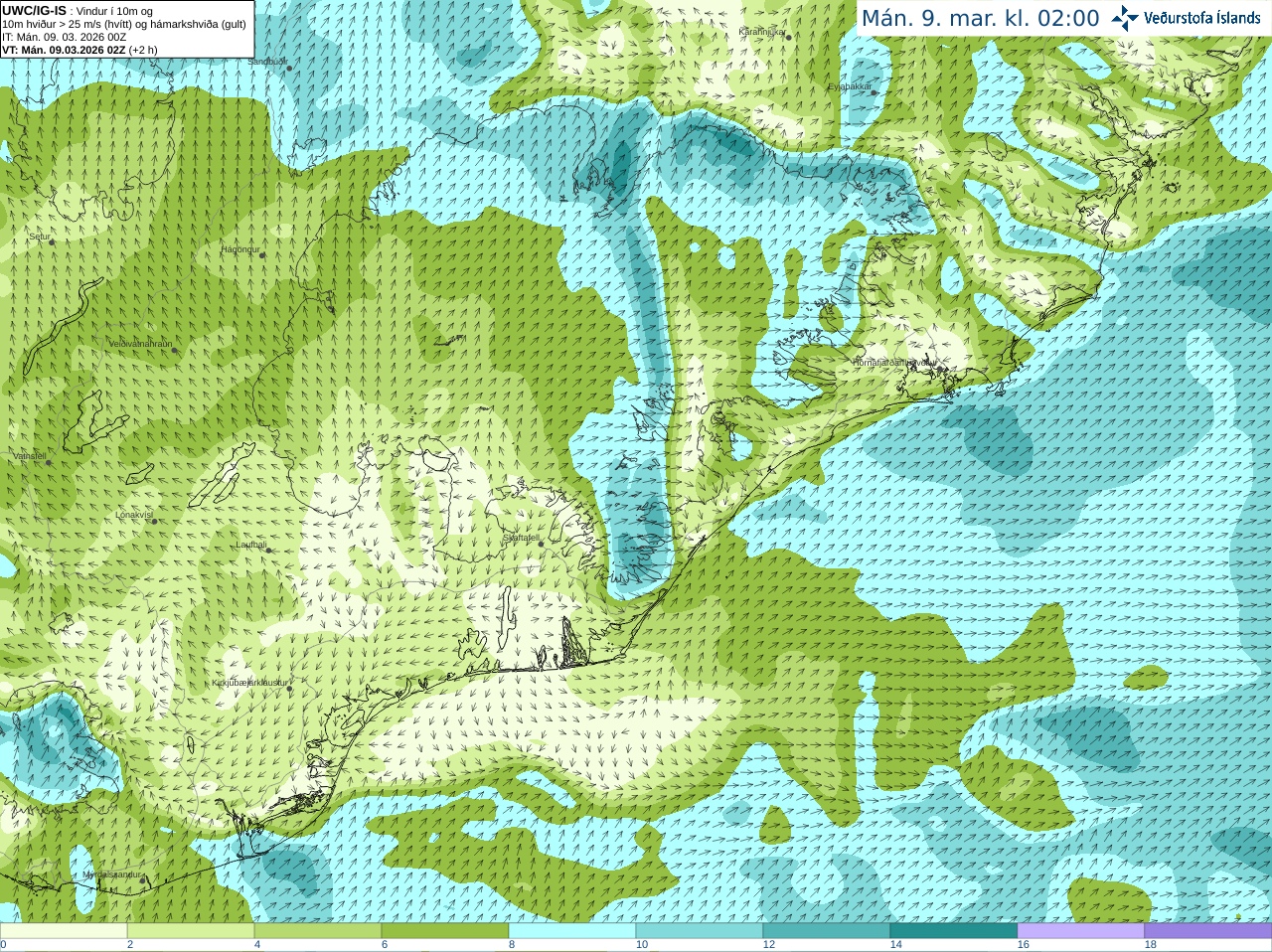Viewport: 1272px width, 952px height.
Task: Click the legend value 16
Action: pyautogui.click(x=1024, y=945)
